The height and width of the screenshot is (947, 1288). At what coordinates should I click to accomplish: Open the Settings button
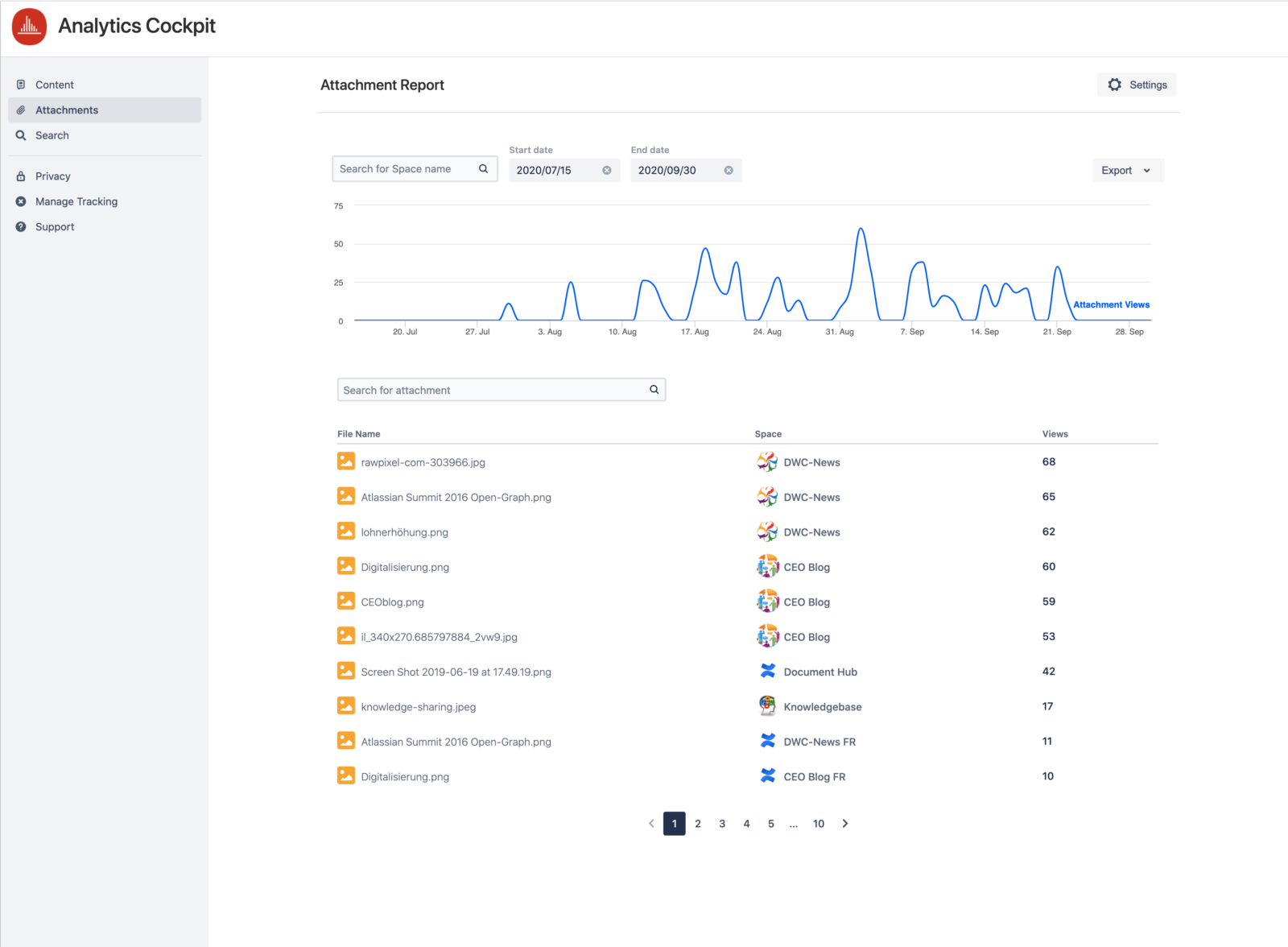pyautogui.click(x=1137, y=85)
